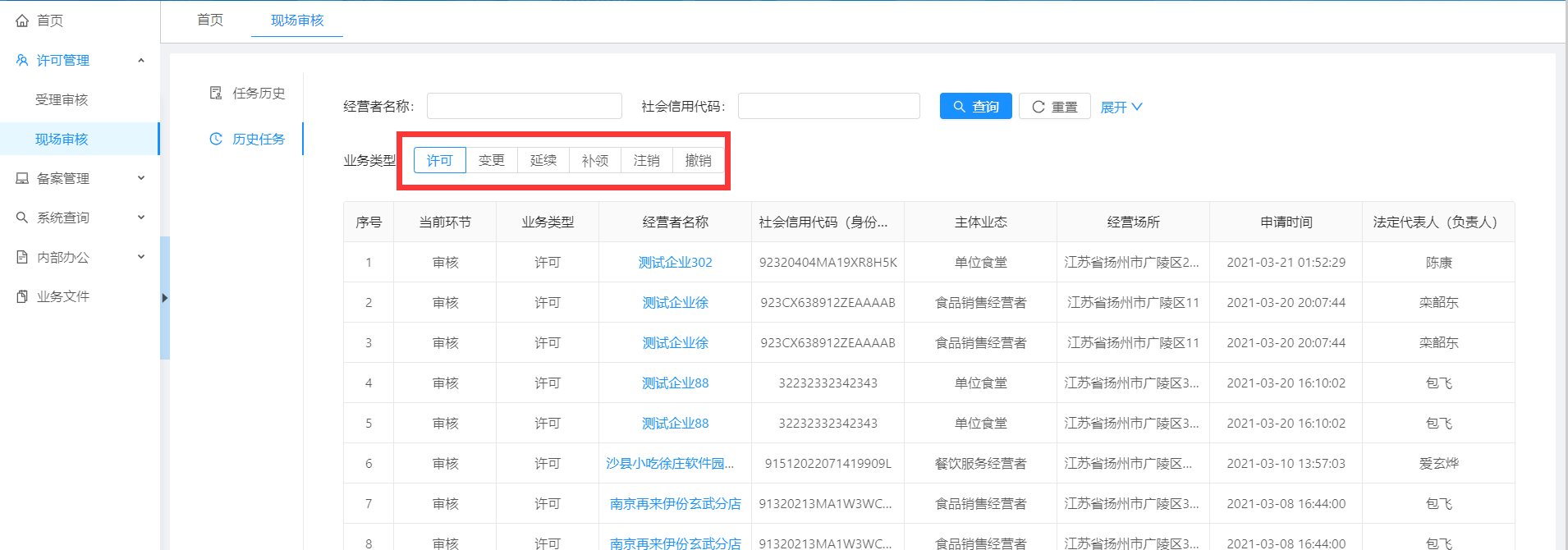Expand more filters with 展开
1568x550 pixels.
(1121, 107)
